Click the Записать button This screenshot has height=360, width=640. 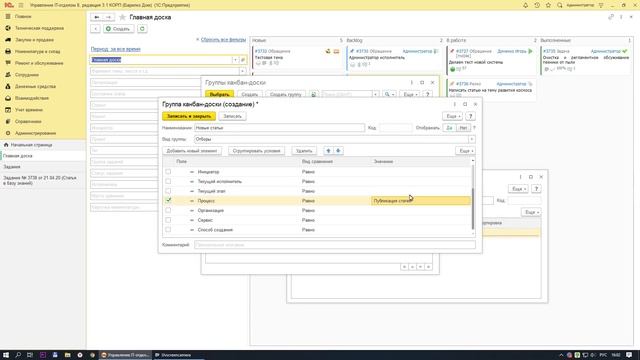(x=232, y=116)
